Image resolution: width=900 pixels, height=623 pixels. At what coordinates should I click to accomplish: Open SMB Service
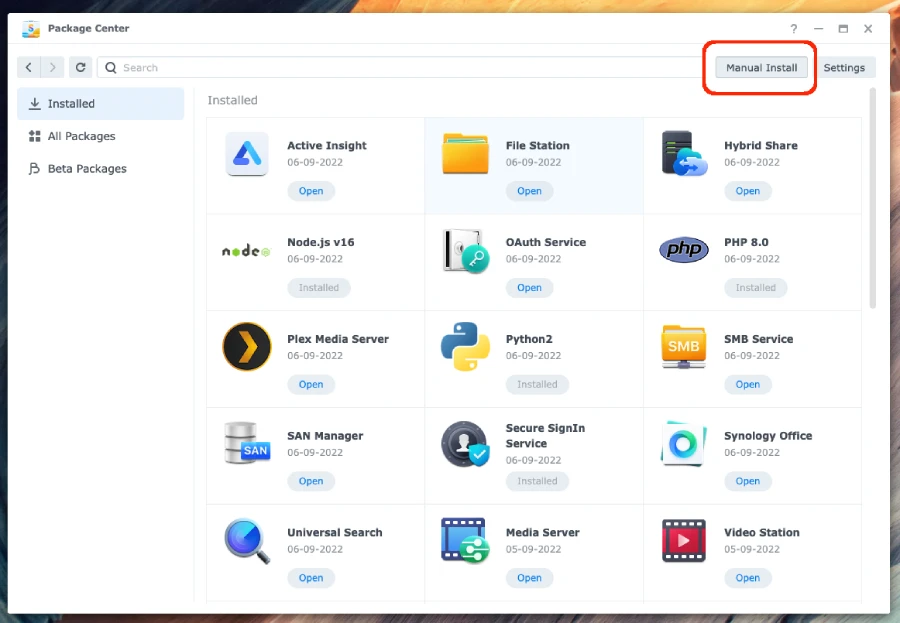click(x=747, y=384)
